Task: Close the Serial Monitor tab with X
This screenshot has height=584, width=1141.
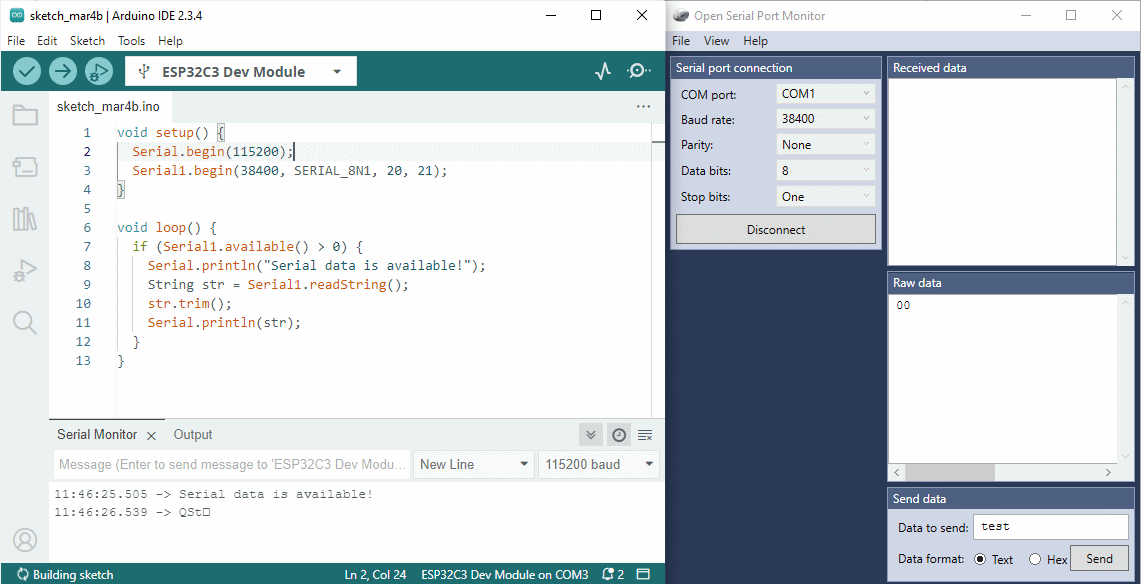Action: pyautogui.click(x=151, y=436)
